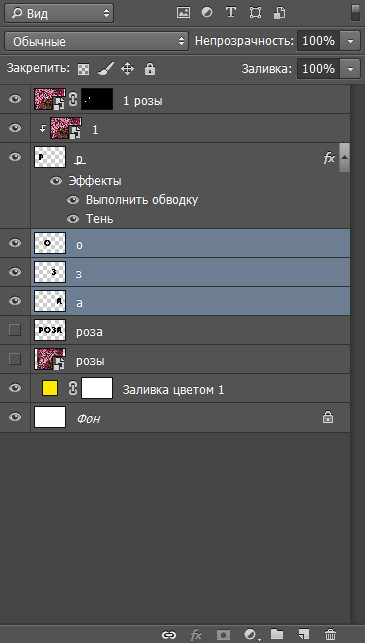
Task: Hide the clipped layer '1'
Action: coord(15,128)
